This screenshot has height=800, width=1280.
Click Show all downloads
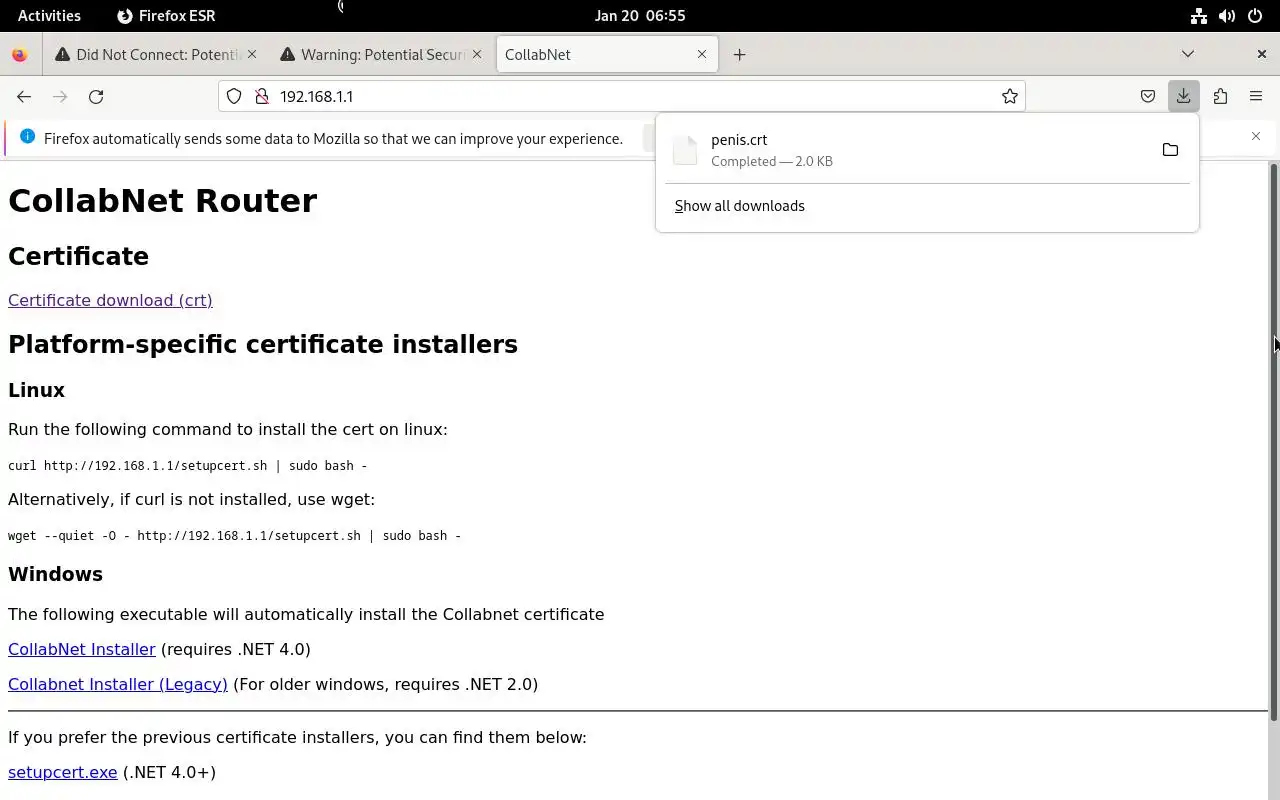click(739, 206)
